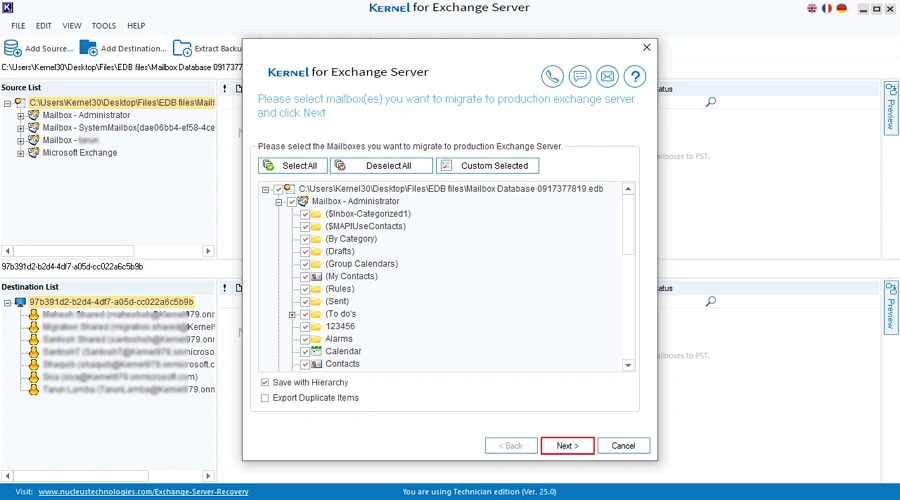The height and width of the screenshot is (500, 900).
Task: Uncheck the (Drafts) folder checkbox
Action: click(305, 251)
